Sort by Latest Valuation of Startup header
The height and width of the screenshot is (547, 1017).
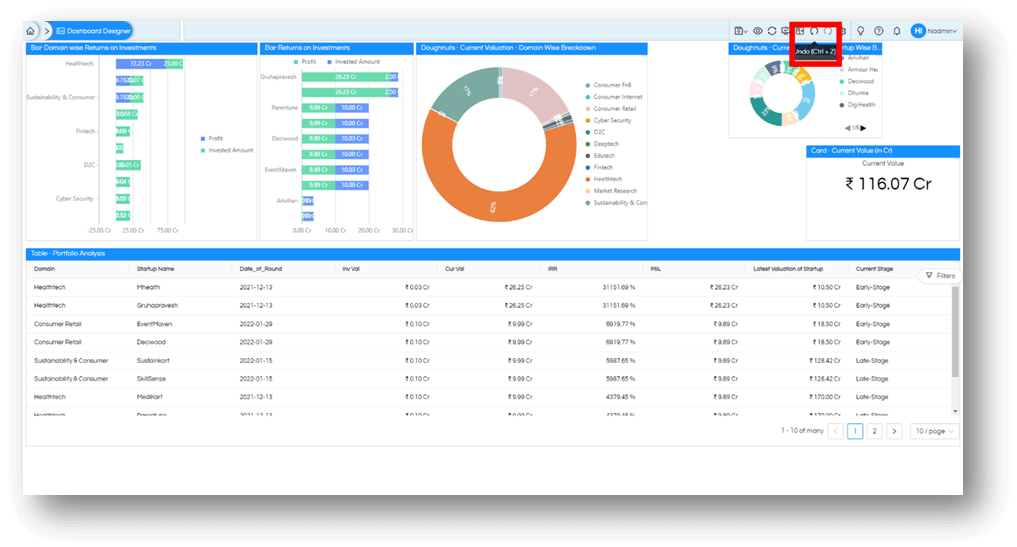(788, 269)
